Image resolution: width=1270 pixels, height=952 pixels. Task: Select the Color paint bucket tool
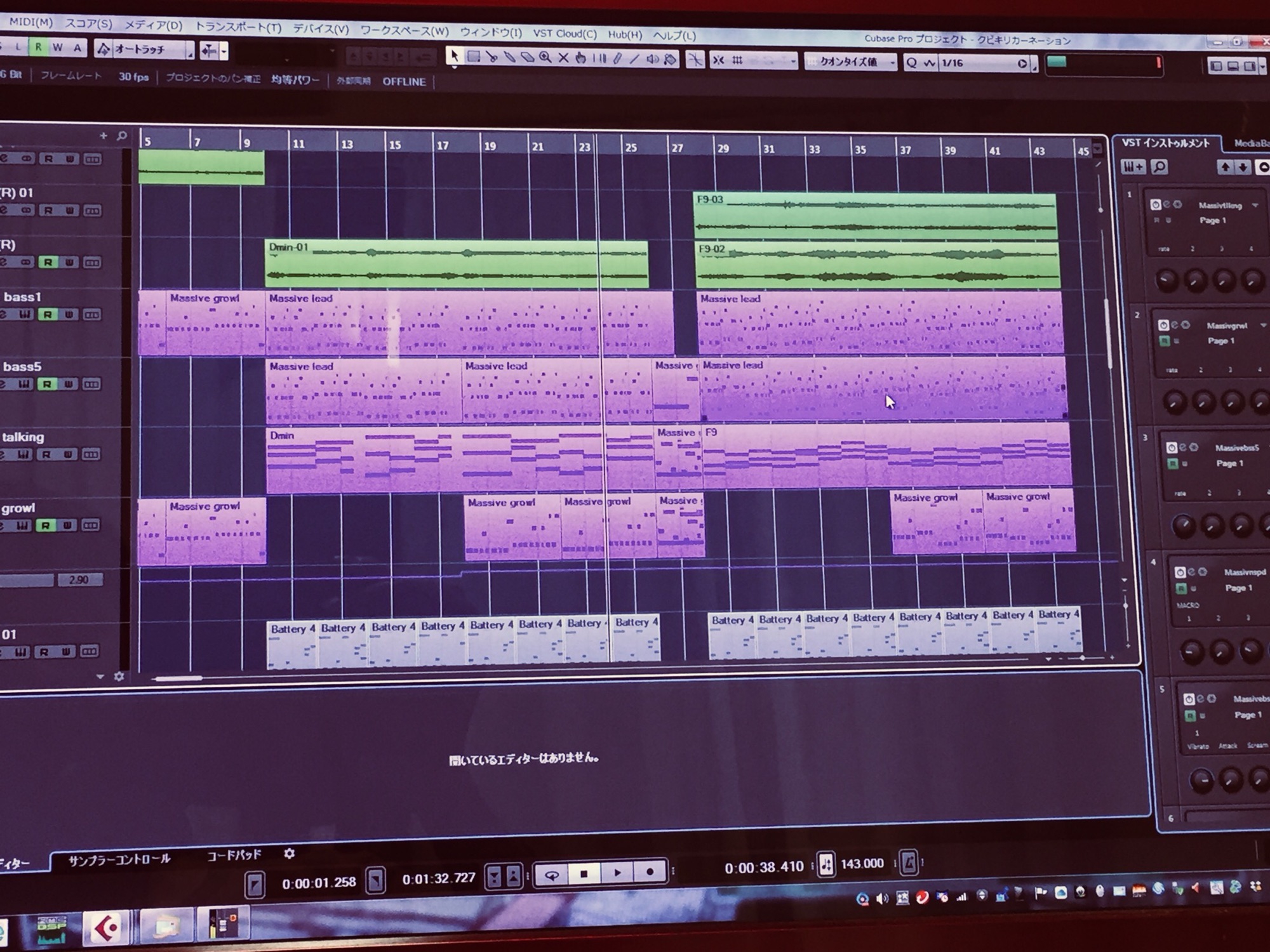point(671,60)
